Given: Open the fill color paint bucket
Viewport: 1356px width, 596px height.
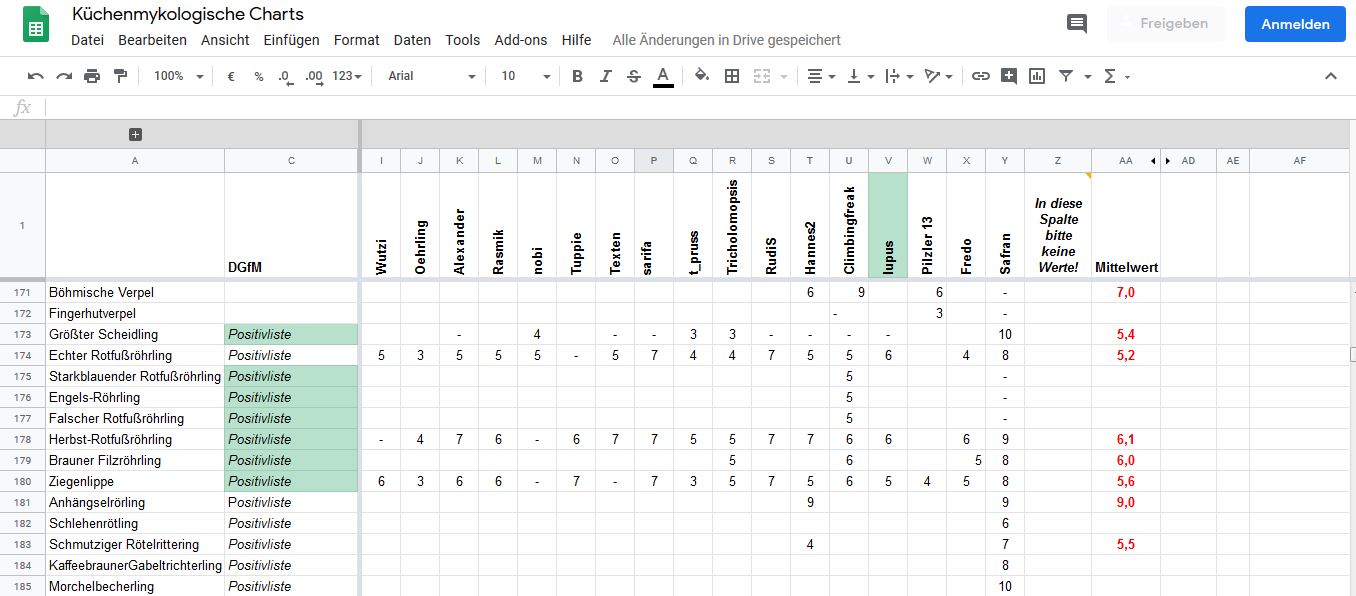Looking at the screenshot, I should coord(701,76).
